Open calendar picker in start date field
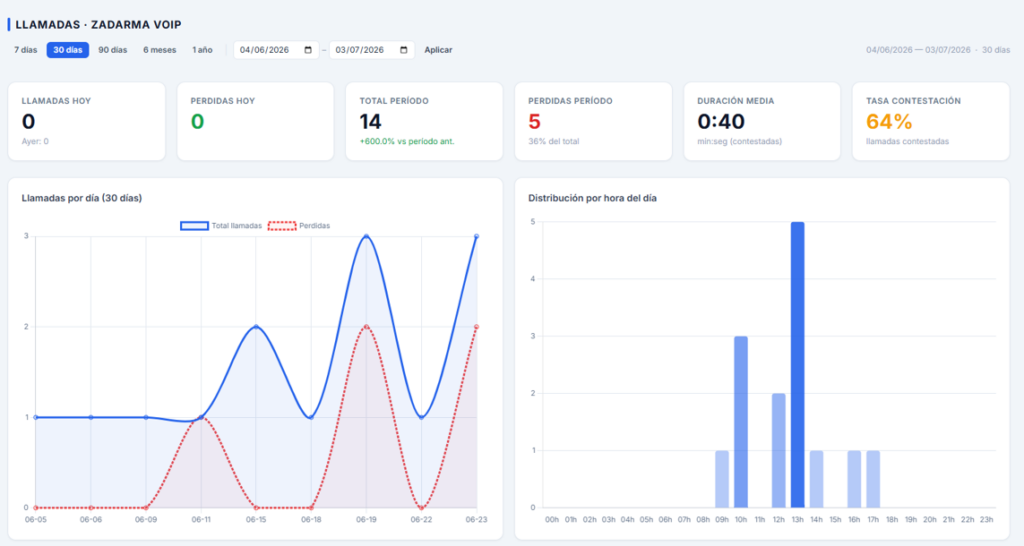 (x=308, y=50)
